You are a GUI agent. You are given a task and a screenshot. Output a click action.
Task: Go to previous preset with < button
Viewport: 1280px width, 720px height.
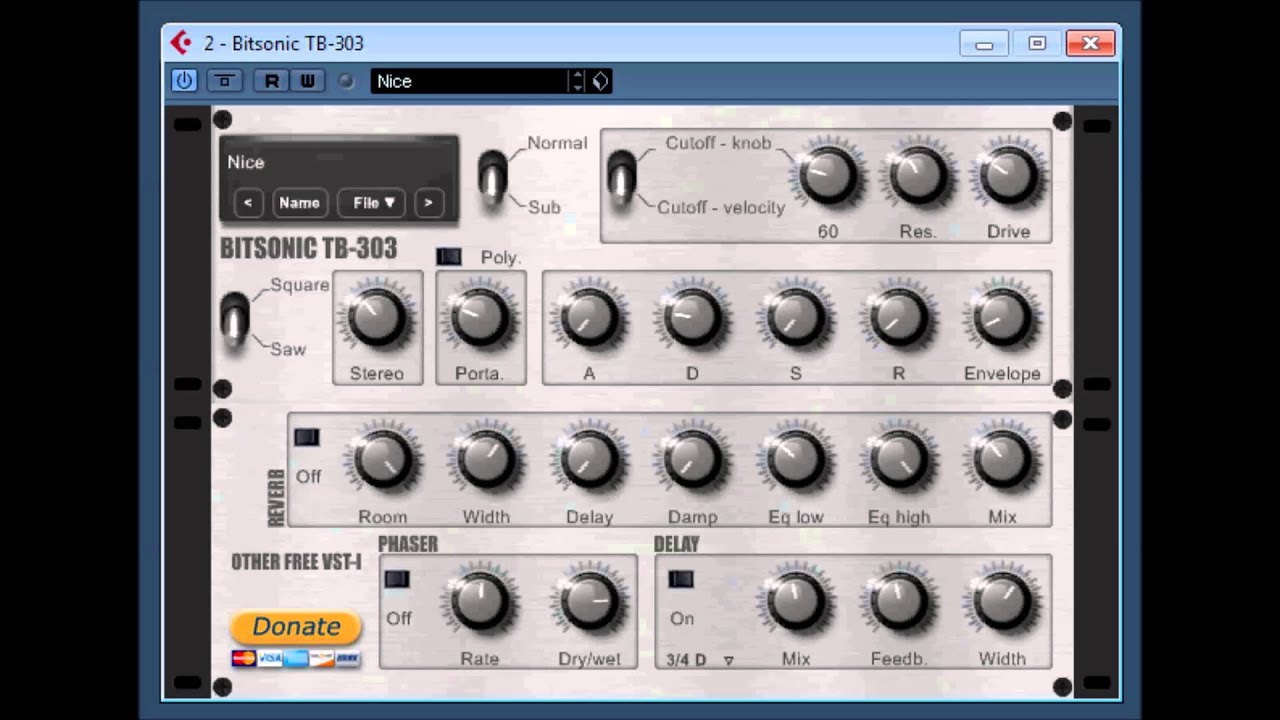click(x=248, y=202)
